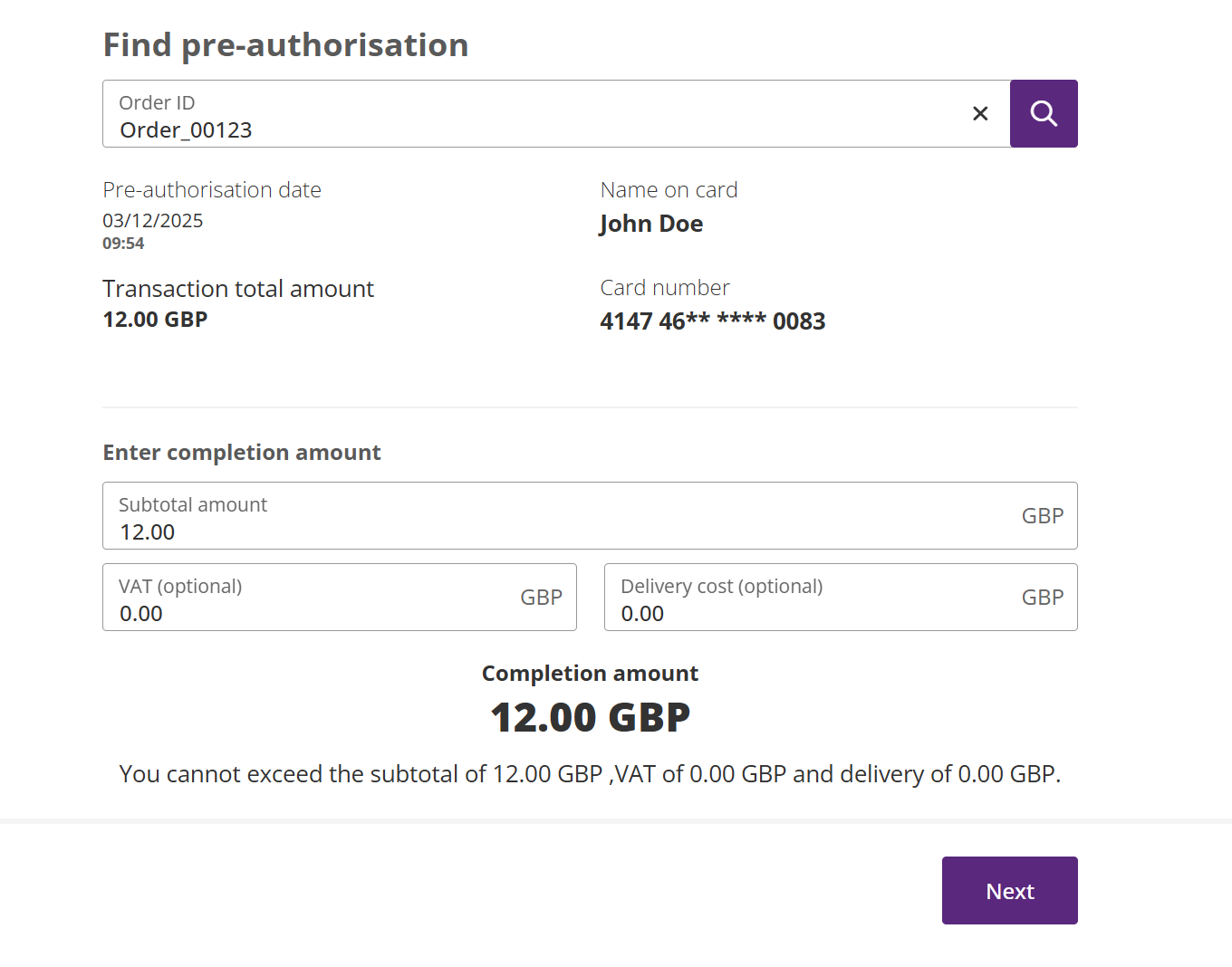Select the 12.00 GBP transaction total value

tap(155, 320)
